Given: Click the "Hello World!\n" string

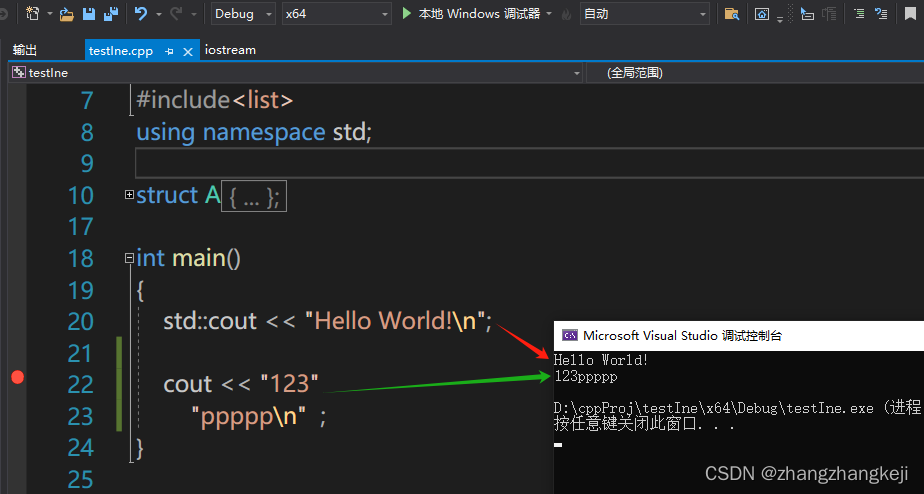Looking at the screenshot, I should [395, 321].
